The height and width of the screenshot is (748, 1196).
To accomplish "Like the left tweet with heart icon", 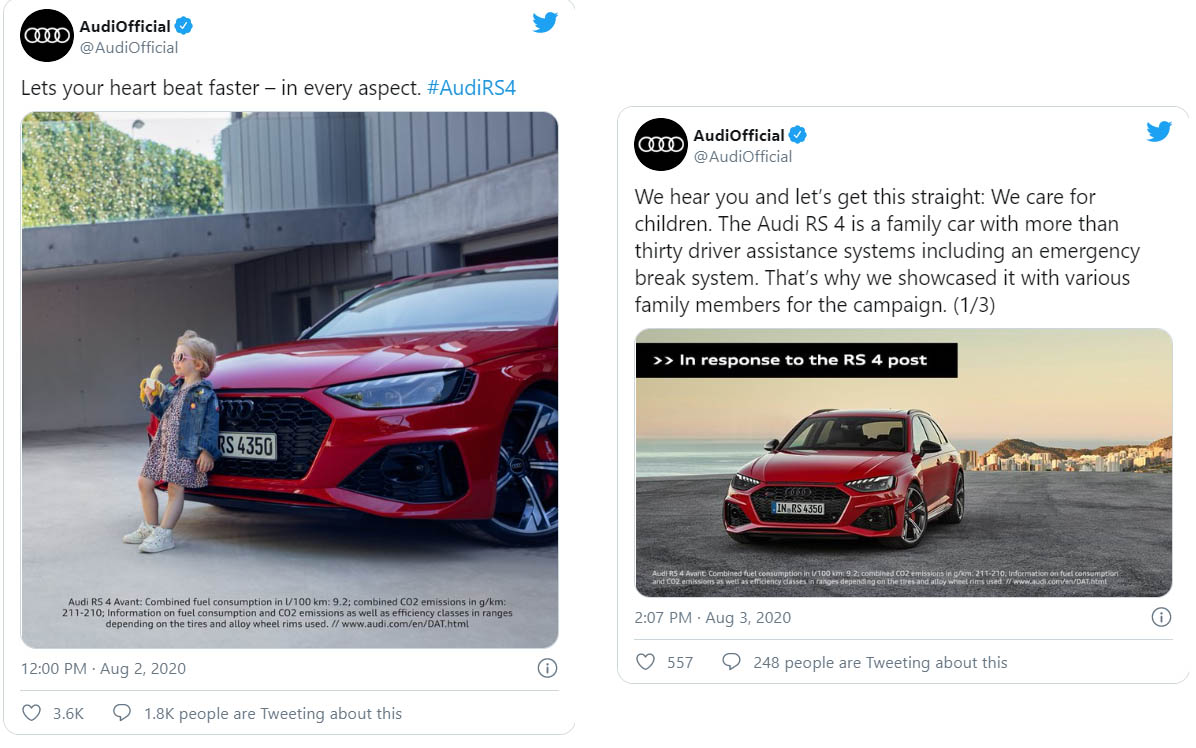I will point(32,713).
